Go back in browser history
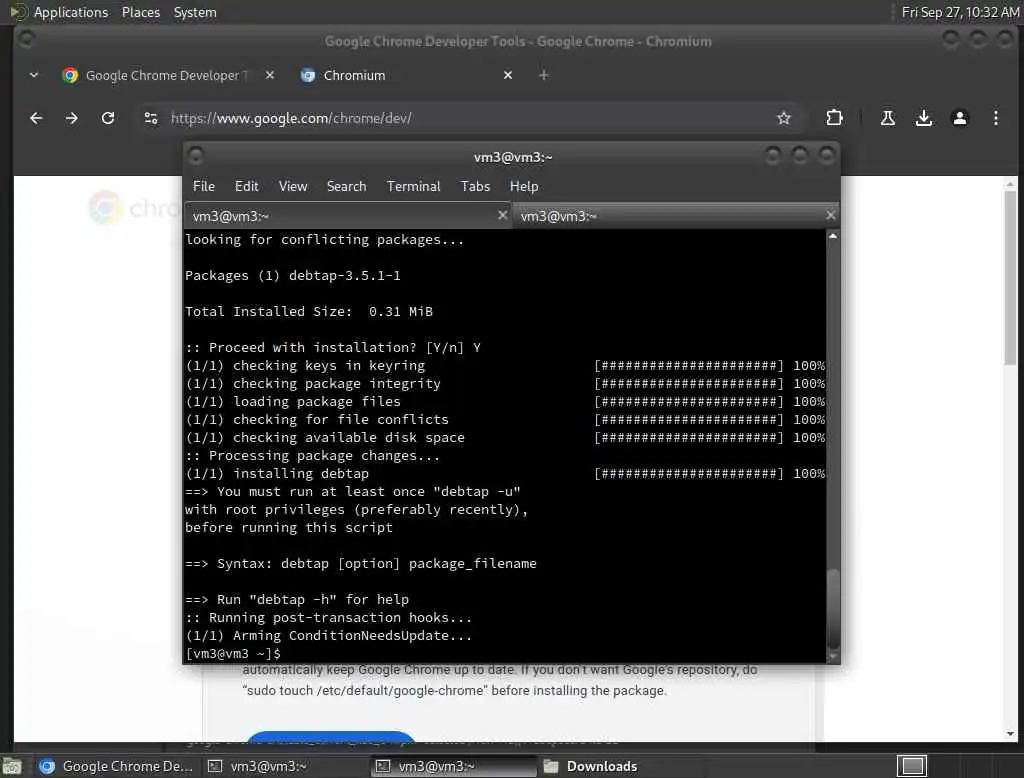 (x=36, y=118)
